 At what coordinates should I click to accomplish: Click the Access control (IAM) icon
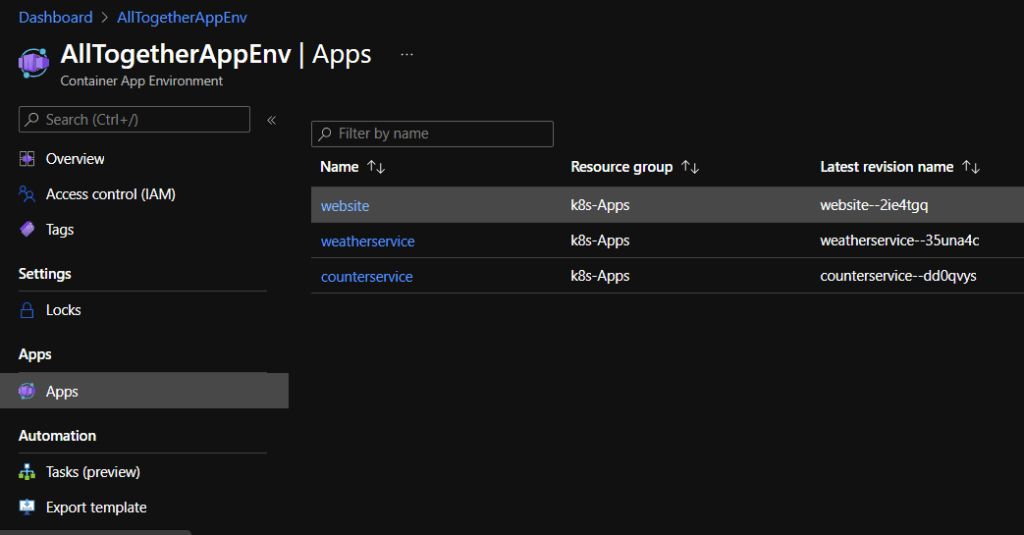[x=27, y=194]
